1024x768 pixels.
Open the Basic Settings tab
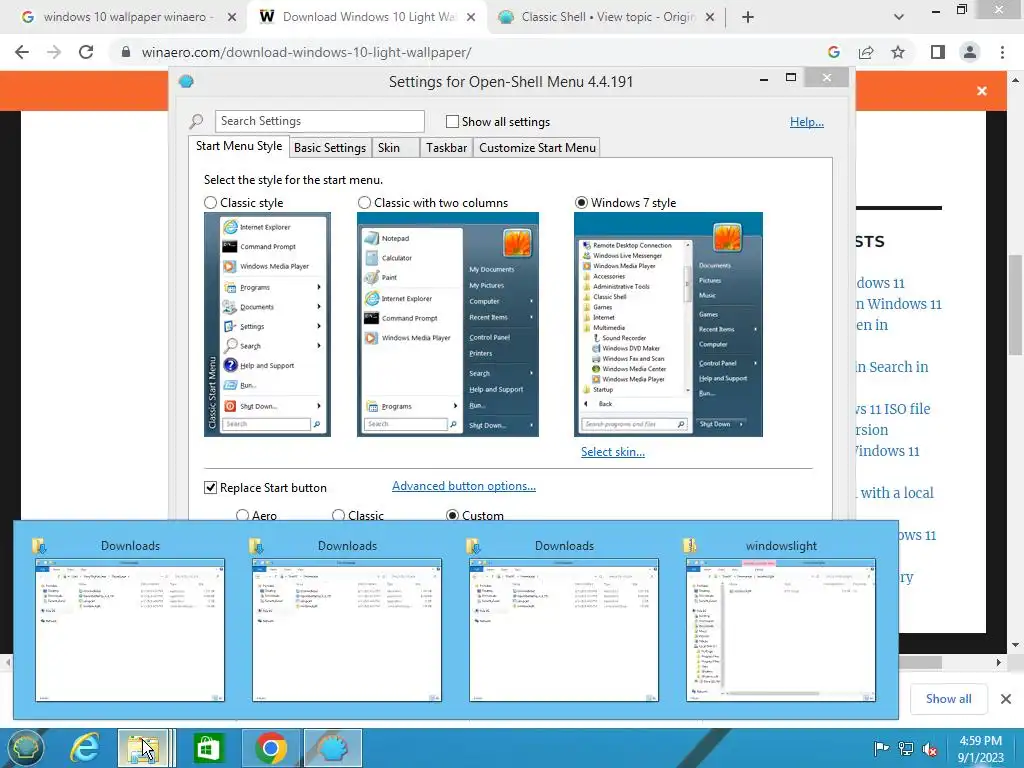pos(330,148)
